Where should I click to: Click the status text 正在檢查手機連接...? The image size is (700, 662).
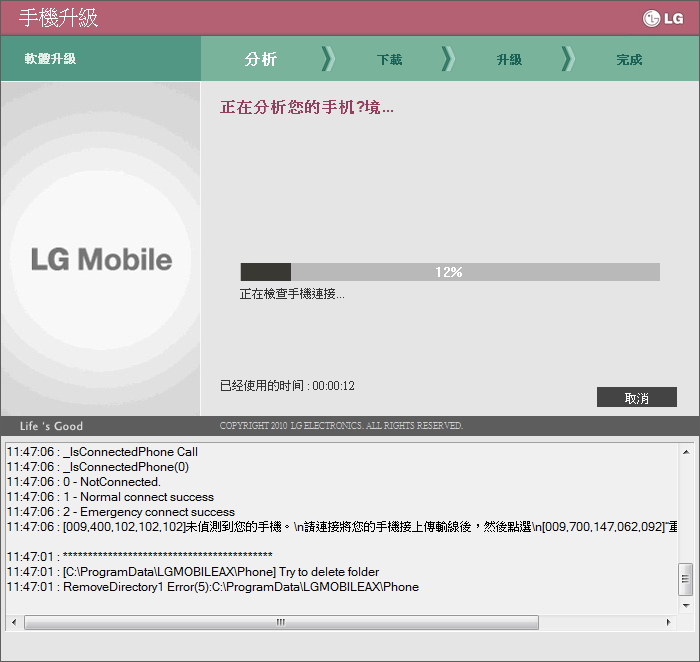pyautogui.click(x=292, y=294)
